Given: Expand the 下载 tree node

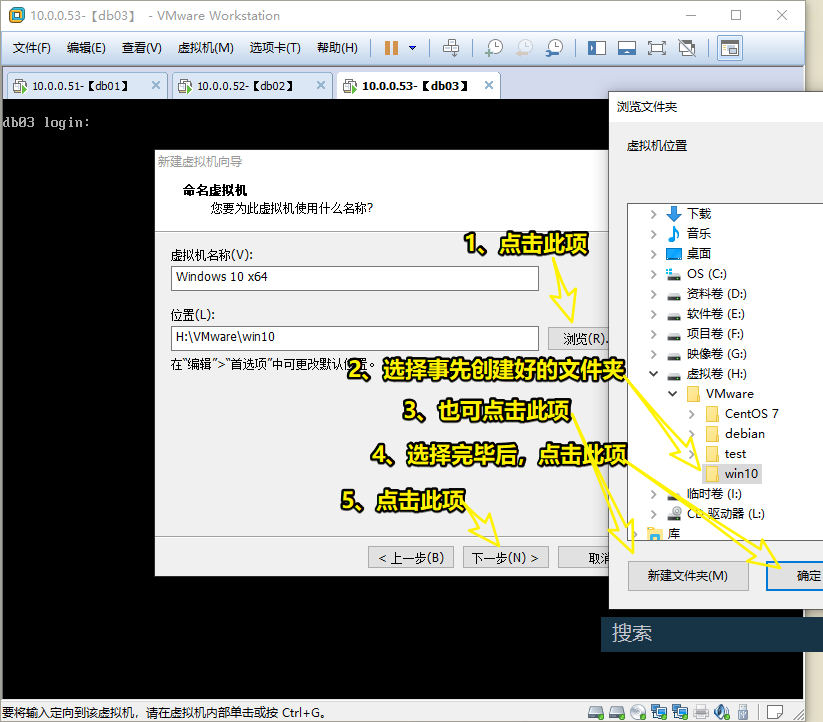Looking at the screenshot, I should [653, 214].
